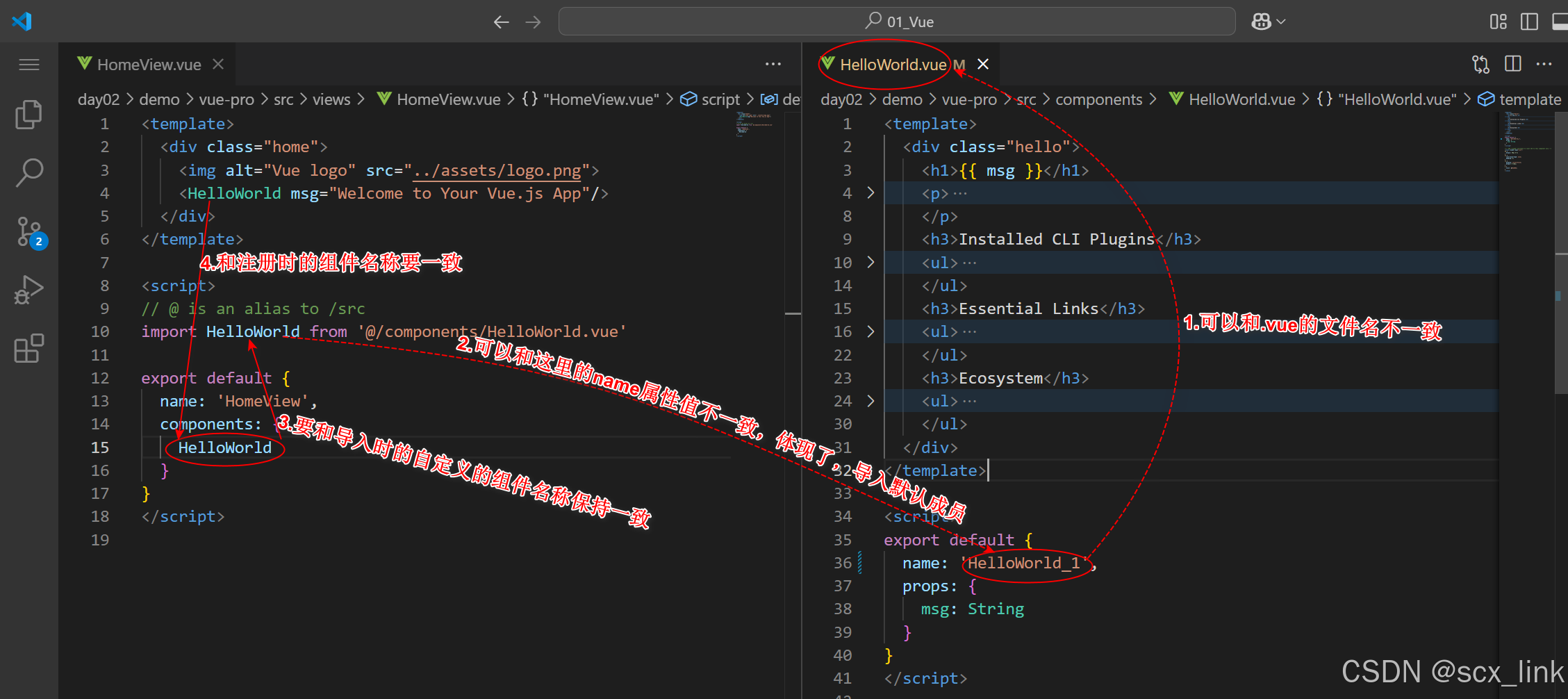
Task: Expand the folded code at line 4
Action: tap(870, 193)
